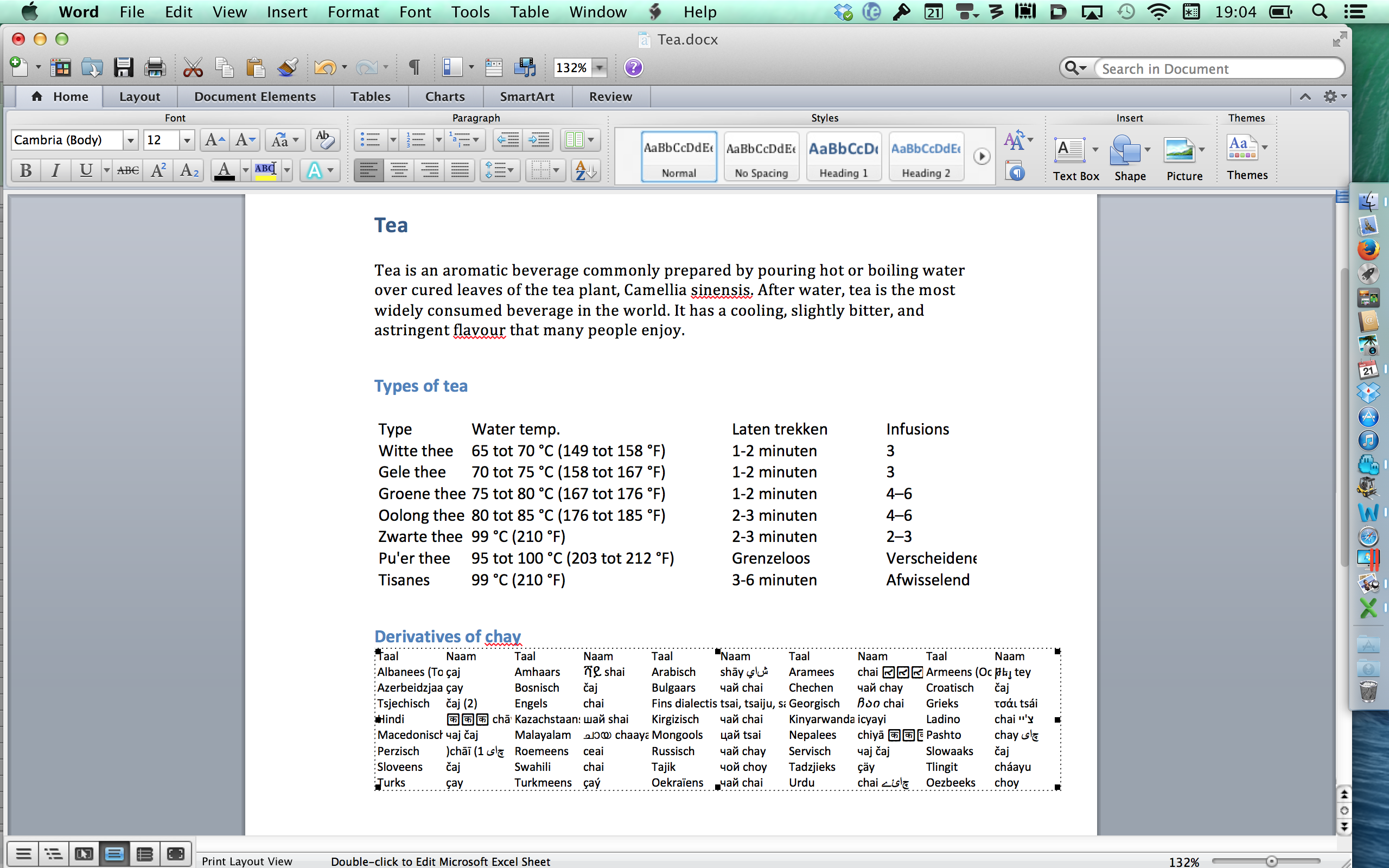
Task: Toggle show paragraph marks button
Action: pyautogui.click(x=413, y=68)
